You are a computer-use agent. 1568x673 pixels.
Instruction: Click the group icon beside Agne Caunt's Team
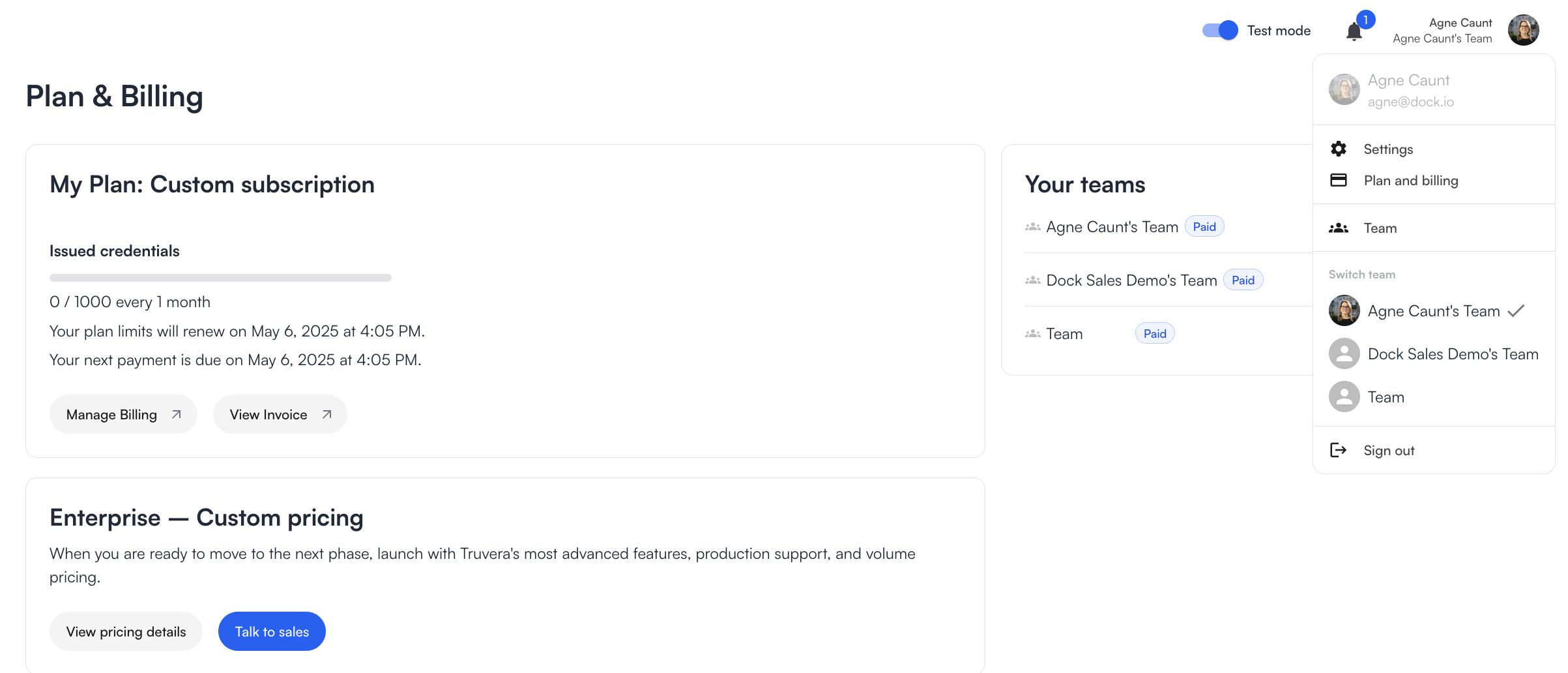[1032, 227]
